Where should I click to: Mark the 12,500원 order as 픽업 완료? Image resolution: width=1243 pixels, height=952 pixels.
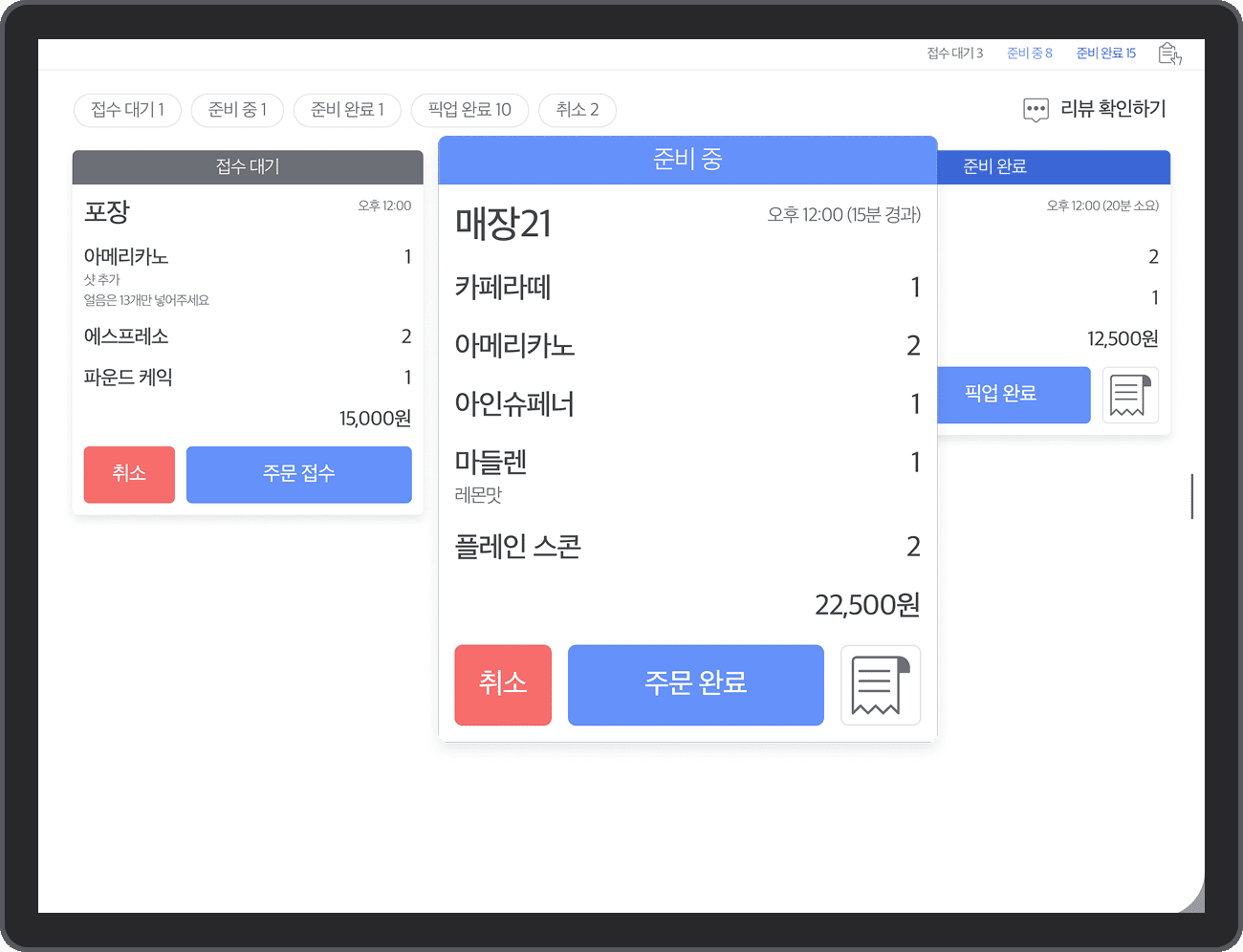point(1014,395)
